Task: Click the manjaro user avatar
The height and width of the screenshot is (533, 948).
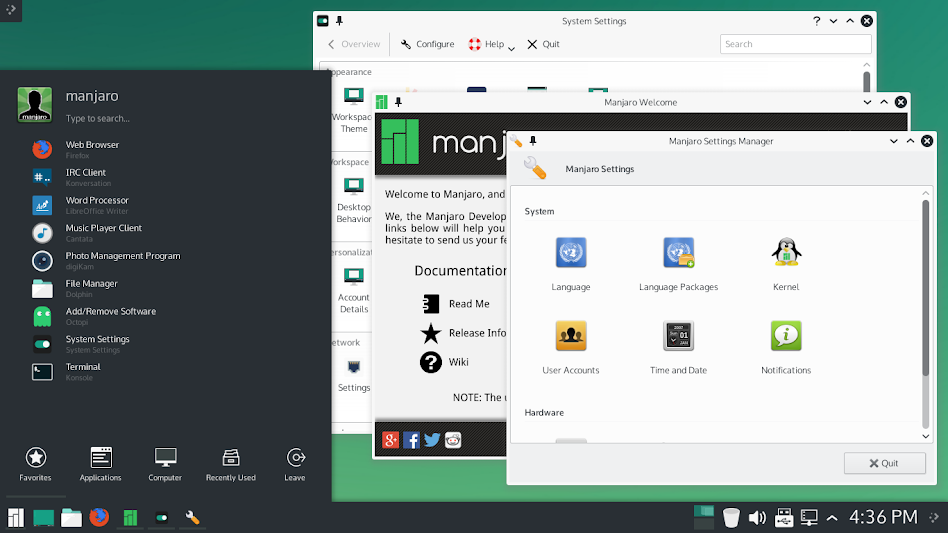Action: 34,105
